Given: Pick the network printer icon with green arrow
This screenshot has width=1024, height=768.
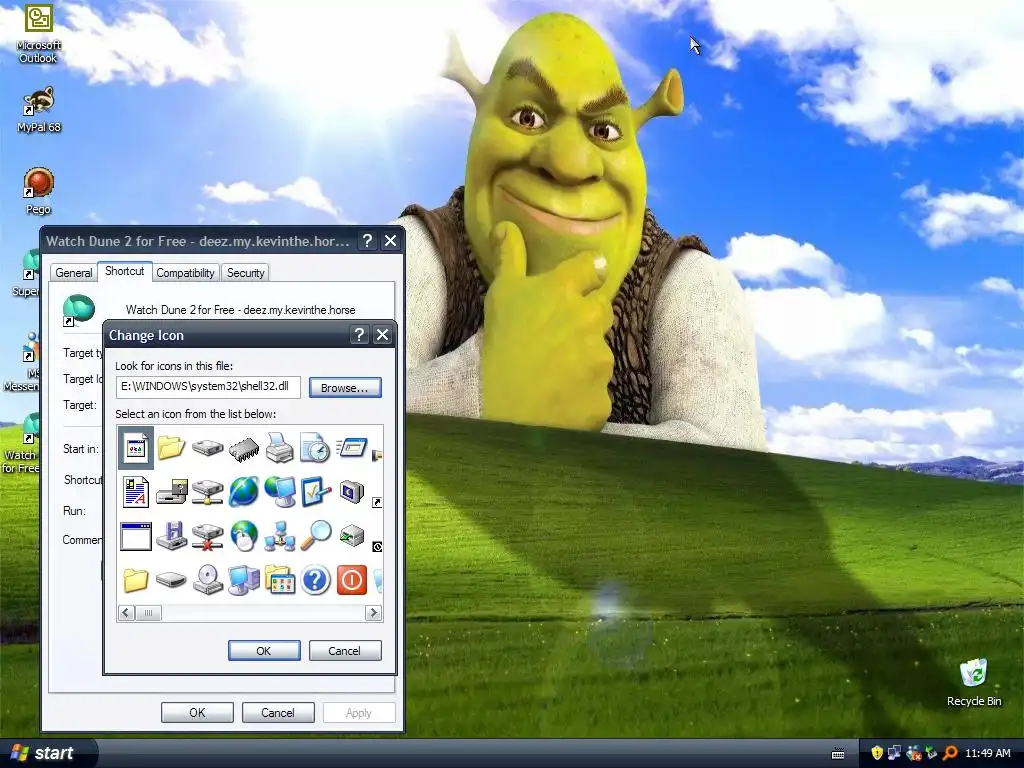Looking at the screenshot, I should click(351, 536).
